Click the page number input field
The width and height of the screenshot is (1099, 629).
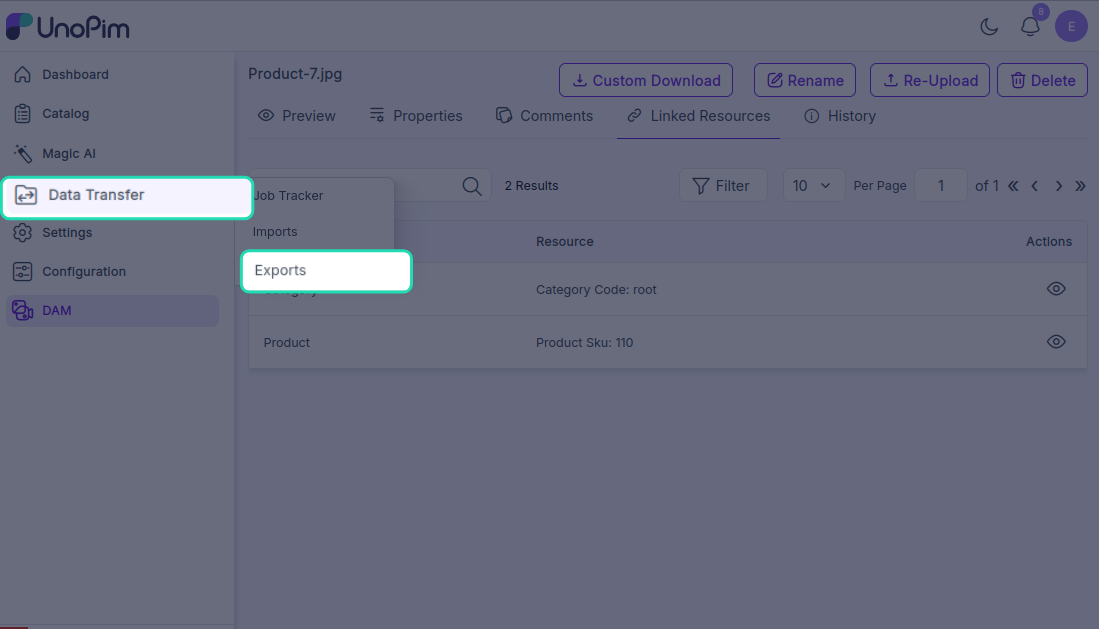tap(941, 186)
